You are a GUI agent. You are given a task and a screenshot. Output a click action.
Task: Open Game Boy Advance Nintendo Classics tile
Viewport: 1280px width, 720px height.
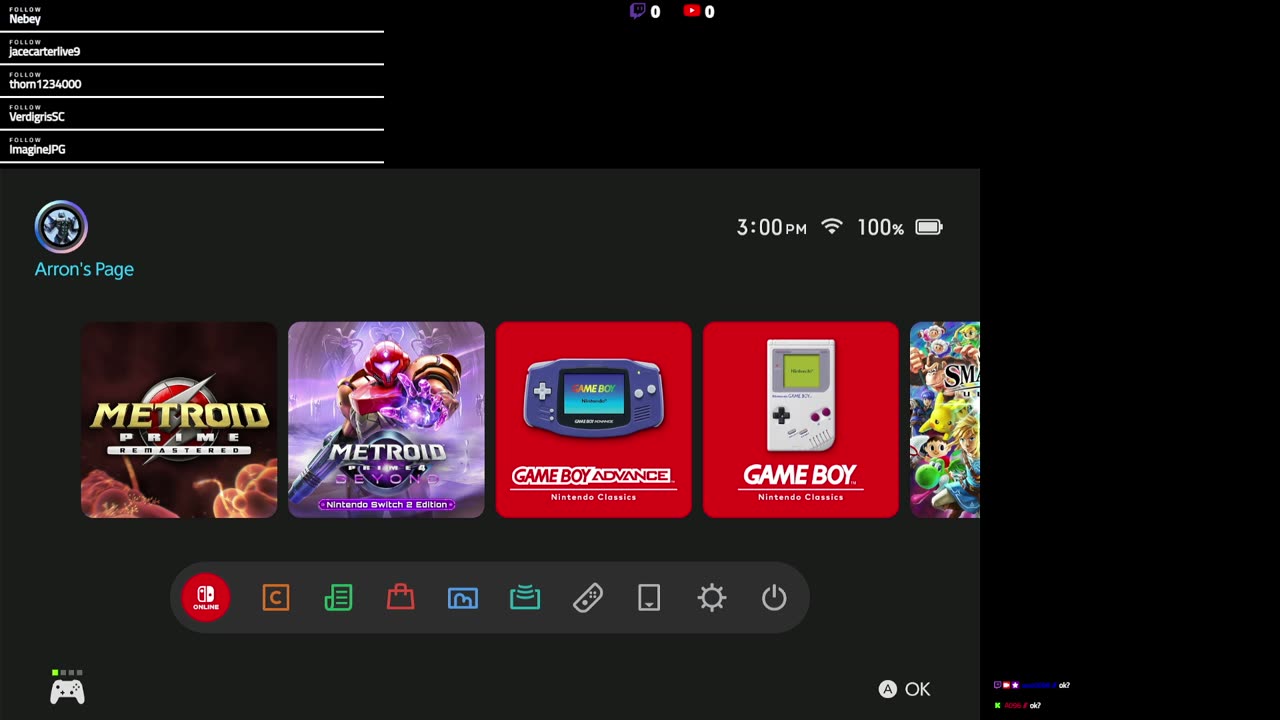pos(594,420)
